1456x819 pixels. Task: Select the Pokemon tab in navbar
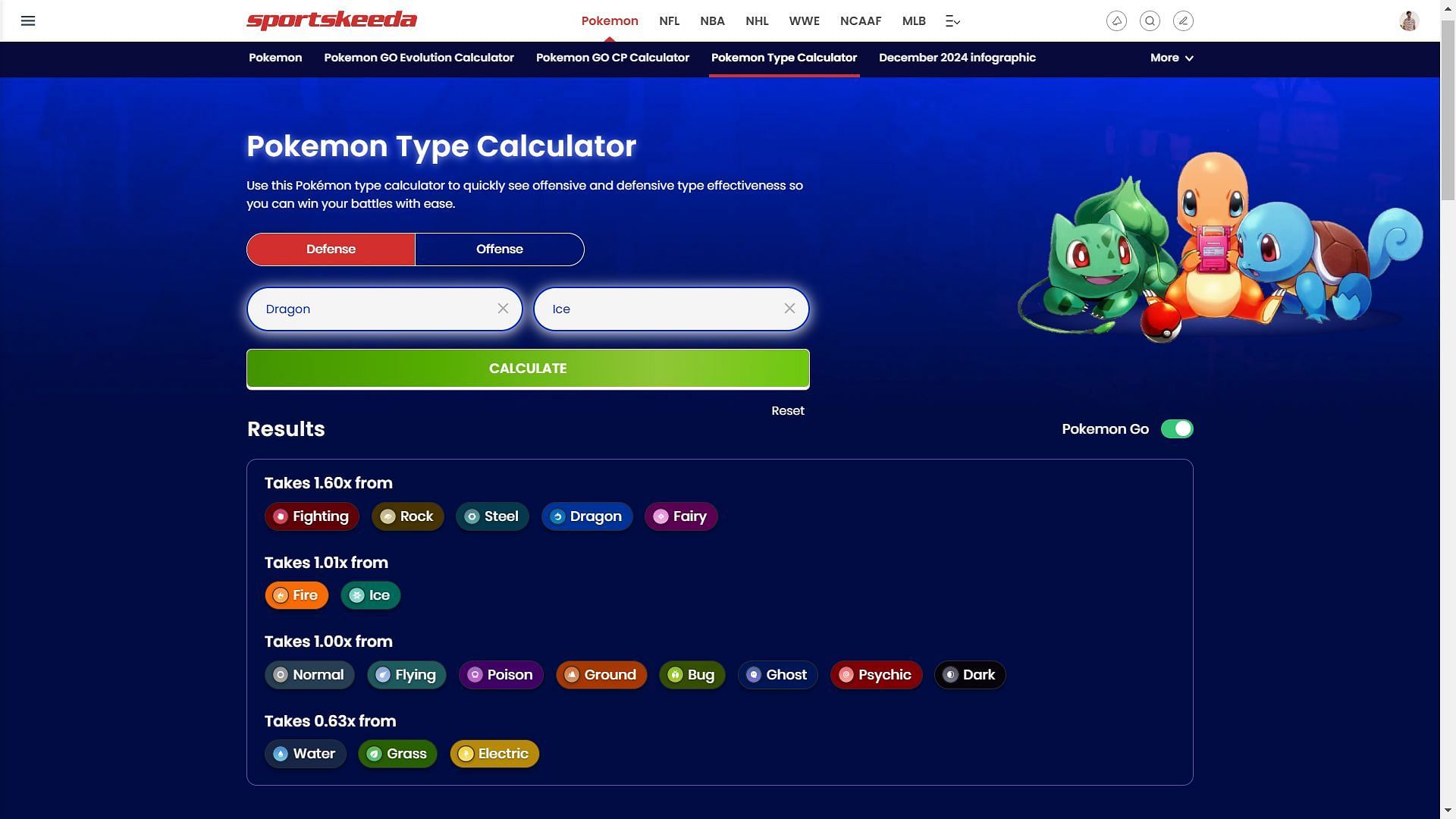click(610, 21)
